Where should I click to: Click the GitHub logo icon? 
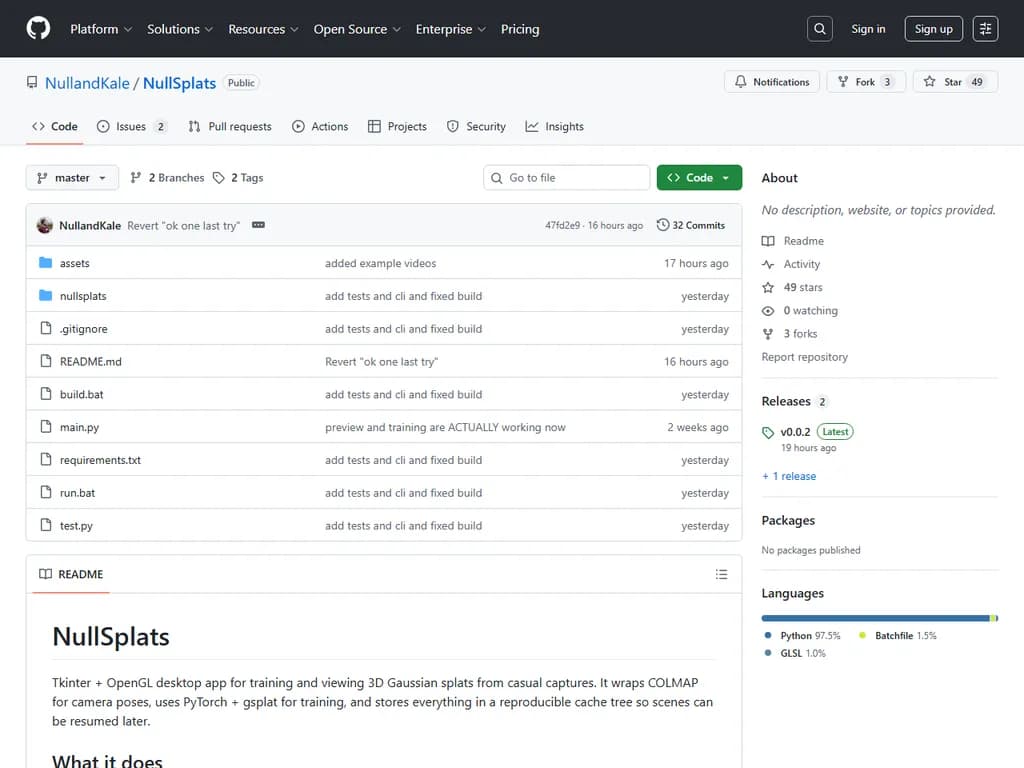[38, 29]
